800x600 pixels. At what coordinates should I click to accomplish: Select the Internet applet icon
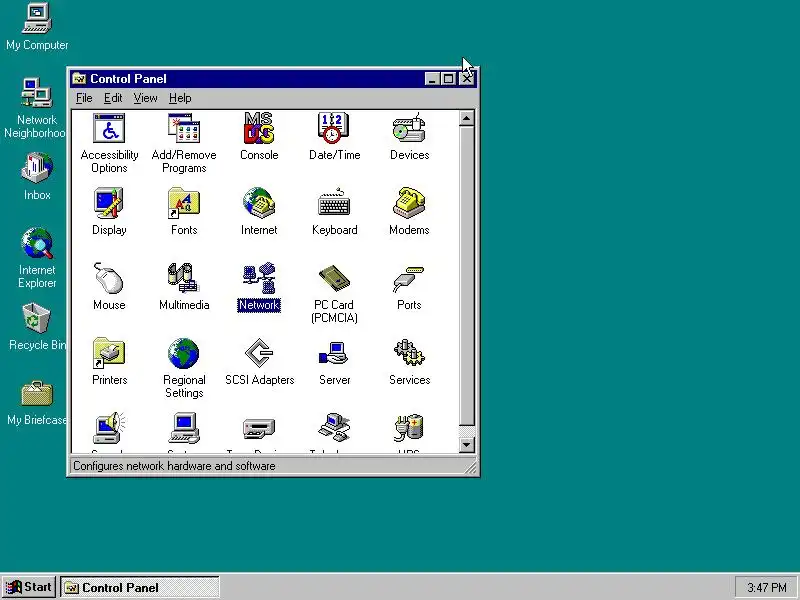[x=259, y=203]
